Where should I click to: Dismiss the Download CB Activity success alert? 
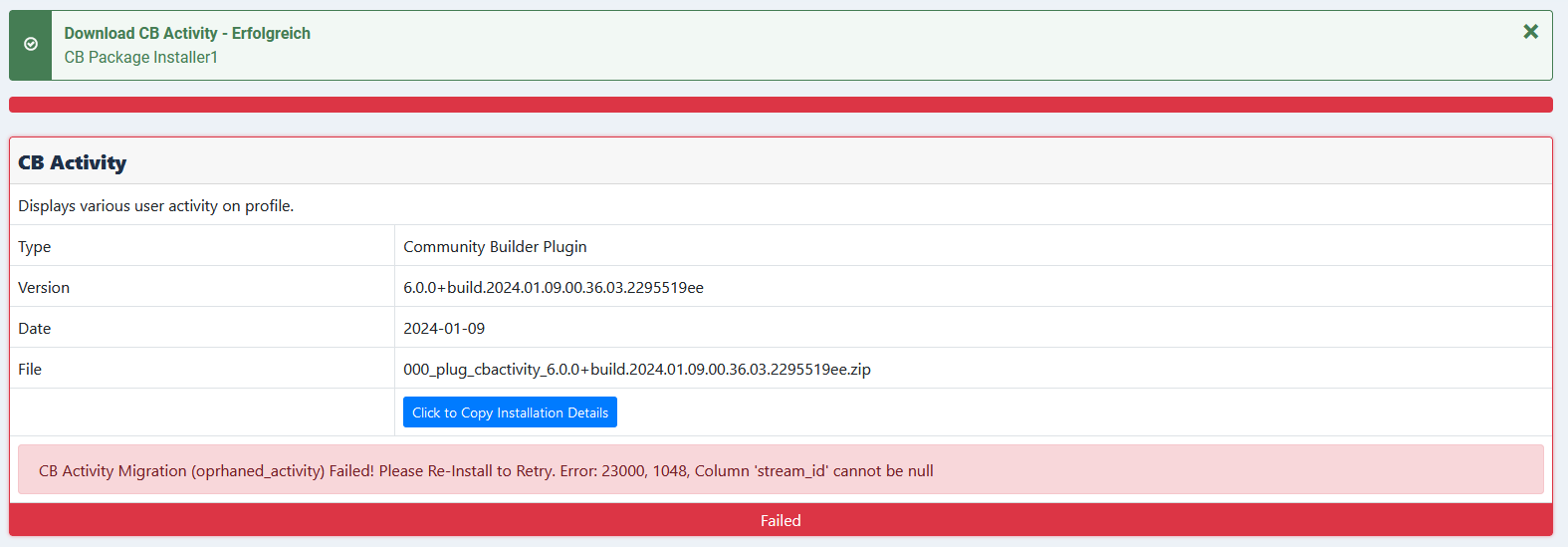[1530, 32]
